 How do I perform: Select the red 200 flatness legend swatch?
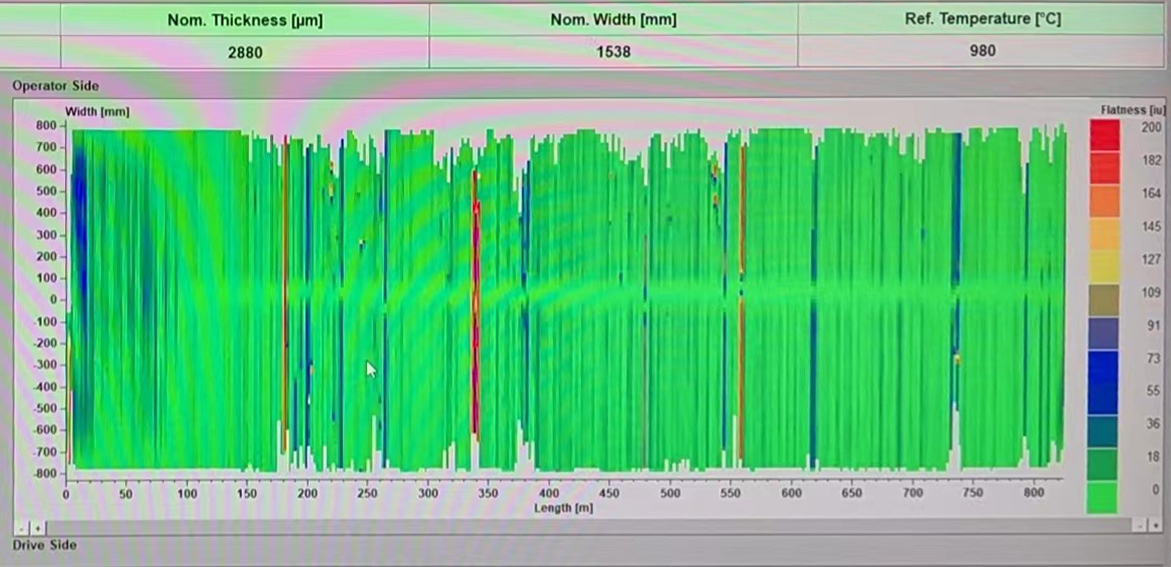1103,134
